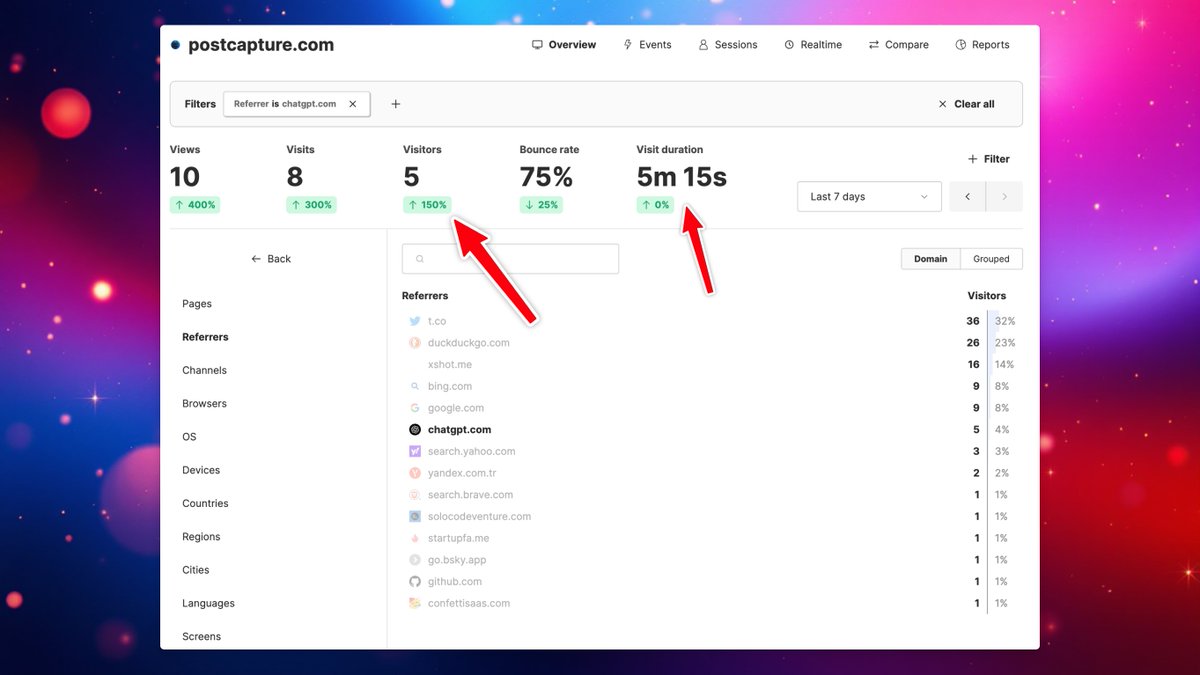Select Devices in sidebar
Viewport: 1200px width, 675px height.
tap(201, 470)
